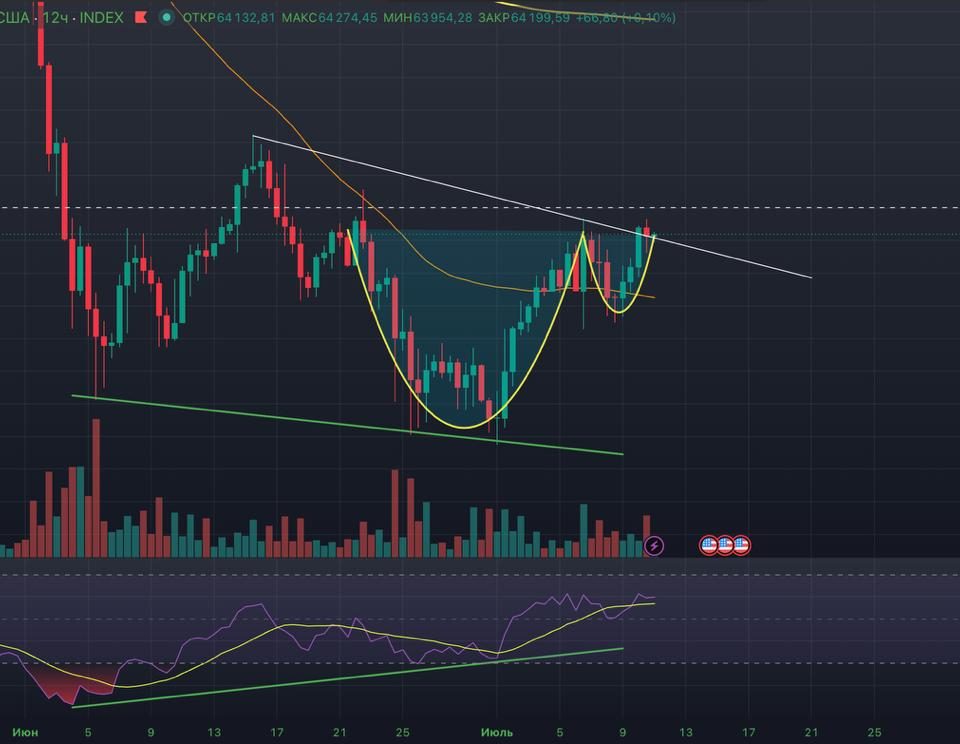Open the purple lightning event icon

(x=654, y=545)
